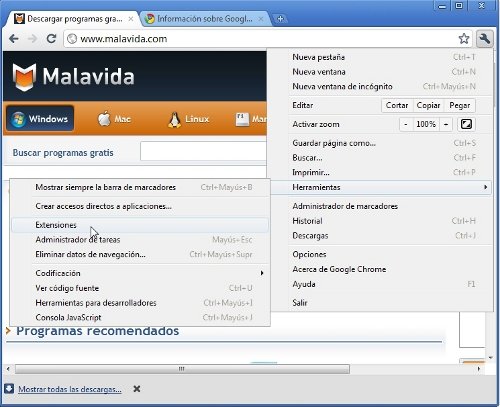500x407 pixels.
Task: Click the Pegar button
Action: 460,105
